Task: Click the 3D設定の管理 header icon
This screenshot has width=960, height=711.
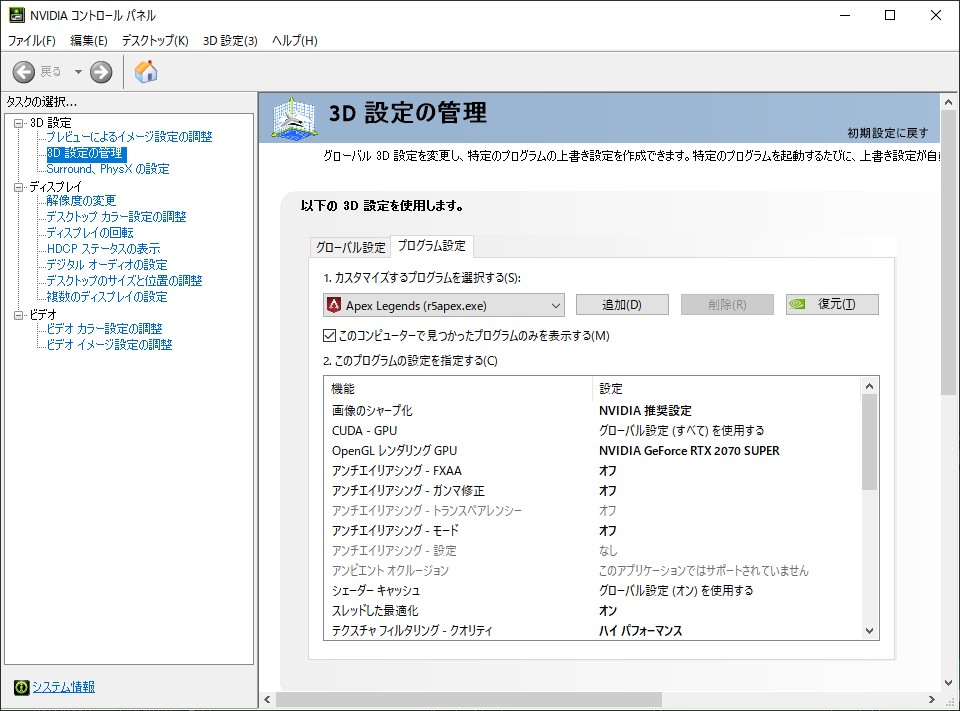Action: pos(294,117)
